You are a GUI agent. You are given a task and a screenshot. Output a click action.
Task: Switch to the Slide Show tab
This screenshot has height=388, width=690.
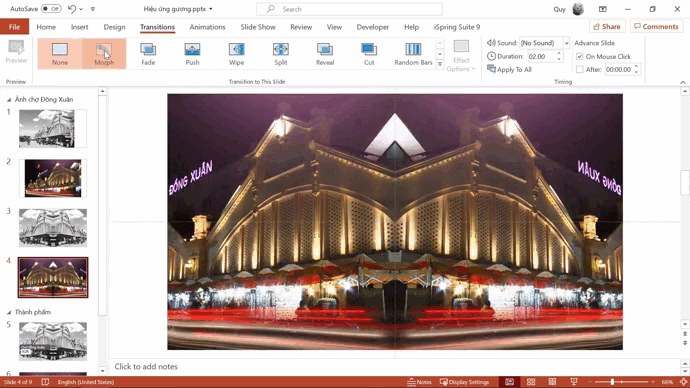[258, 27]
